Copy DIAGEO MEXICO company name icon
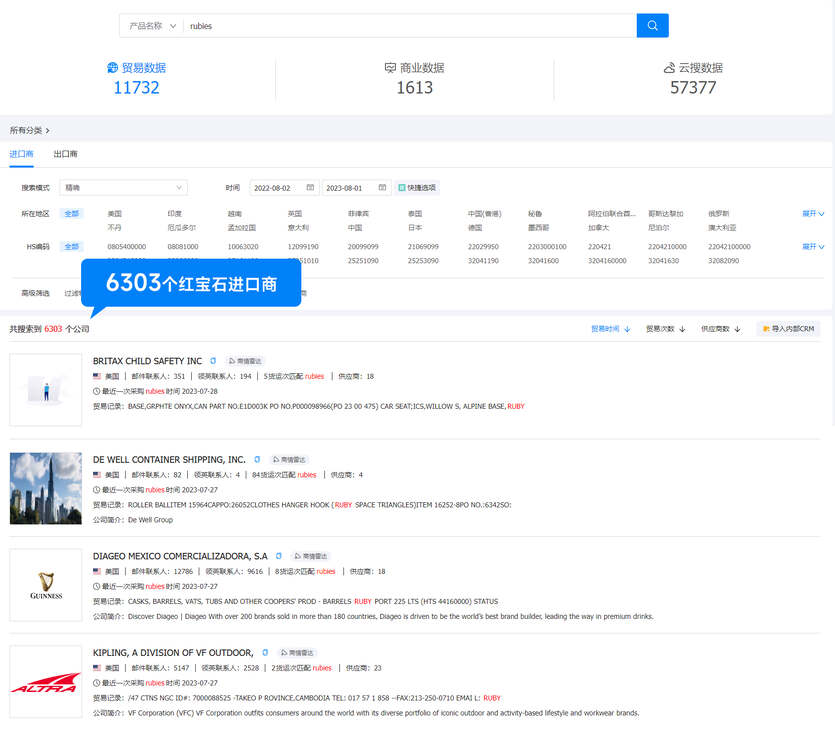This screenshot has height=755, width=835. 279,556
